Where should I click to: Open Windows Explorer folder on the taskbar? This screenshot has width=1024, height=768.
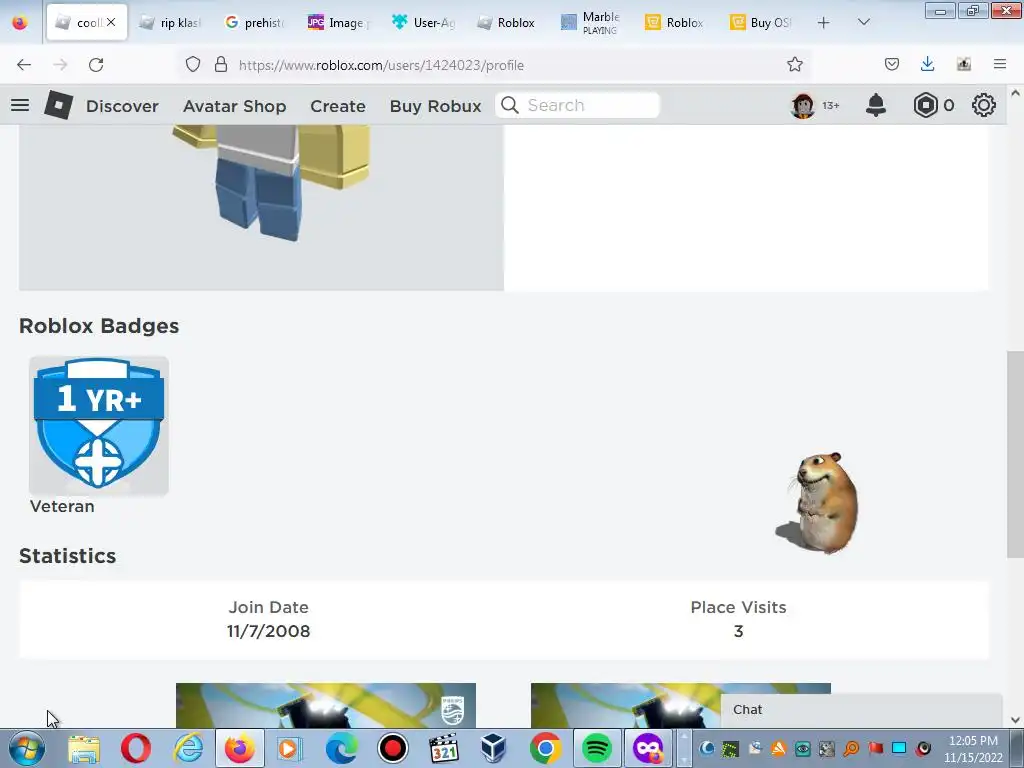point(84,748)
